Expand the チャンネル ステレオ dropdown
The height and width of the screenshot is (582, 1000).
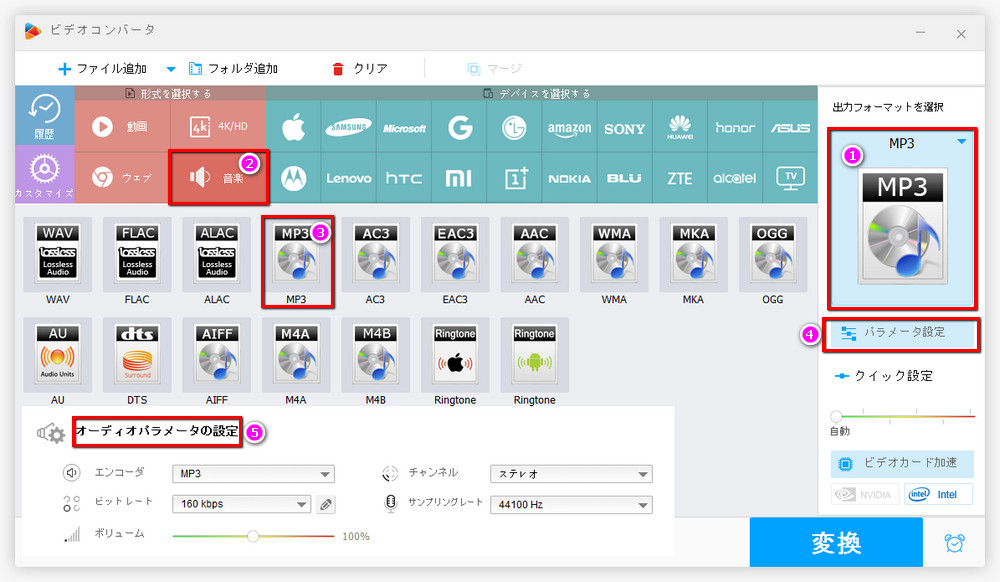tap(570, 474)
